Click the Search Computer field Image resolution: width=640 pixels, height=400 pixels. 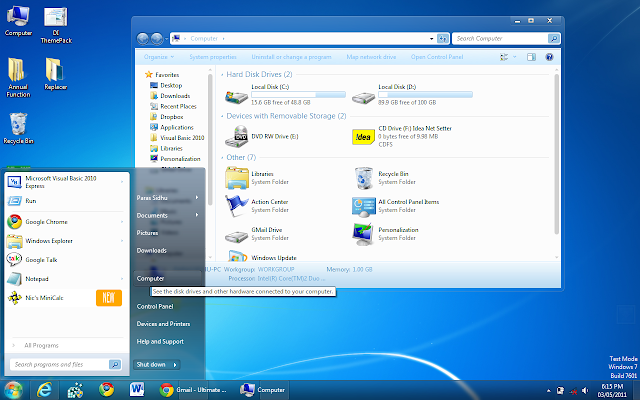pos(500,38)
